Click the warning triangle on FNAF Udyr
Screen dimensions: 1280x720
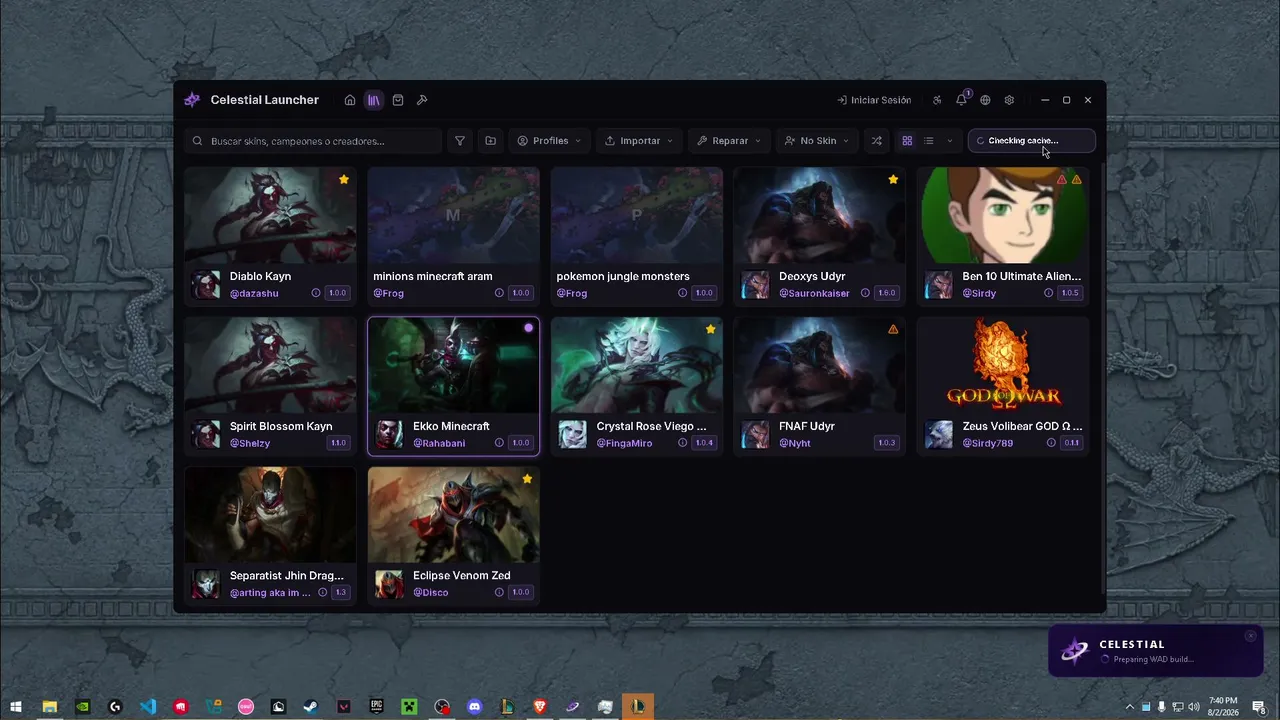tap(893, 329)
